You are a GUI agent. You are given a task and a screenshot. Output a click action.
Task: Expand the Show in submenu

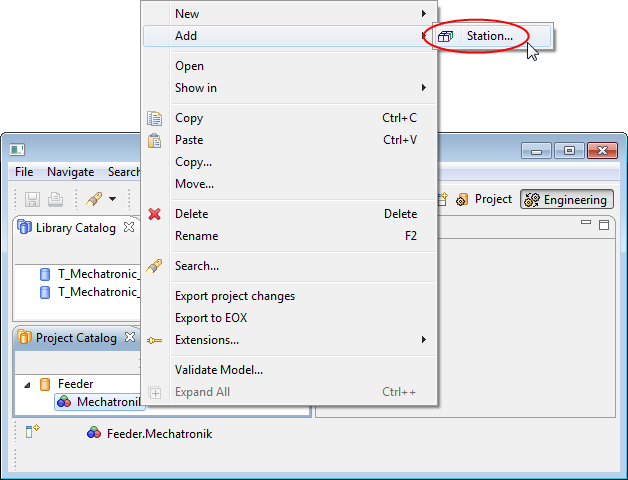(x=290, y=88)
